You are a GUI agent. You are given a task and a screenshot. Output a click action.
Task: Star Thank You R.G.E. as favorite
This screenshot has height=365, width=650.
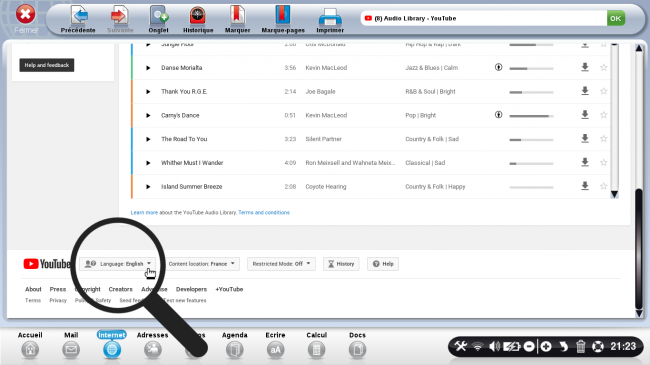click(604, 91)
